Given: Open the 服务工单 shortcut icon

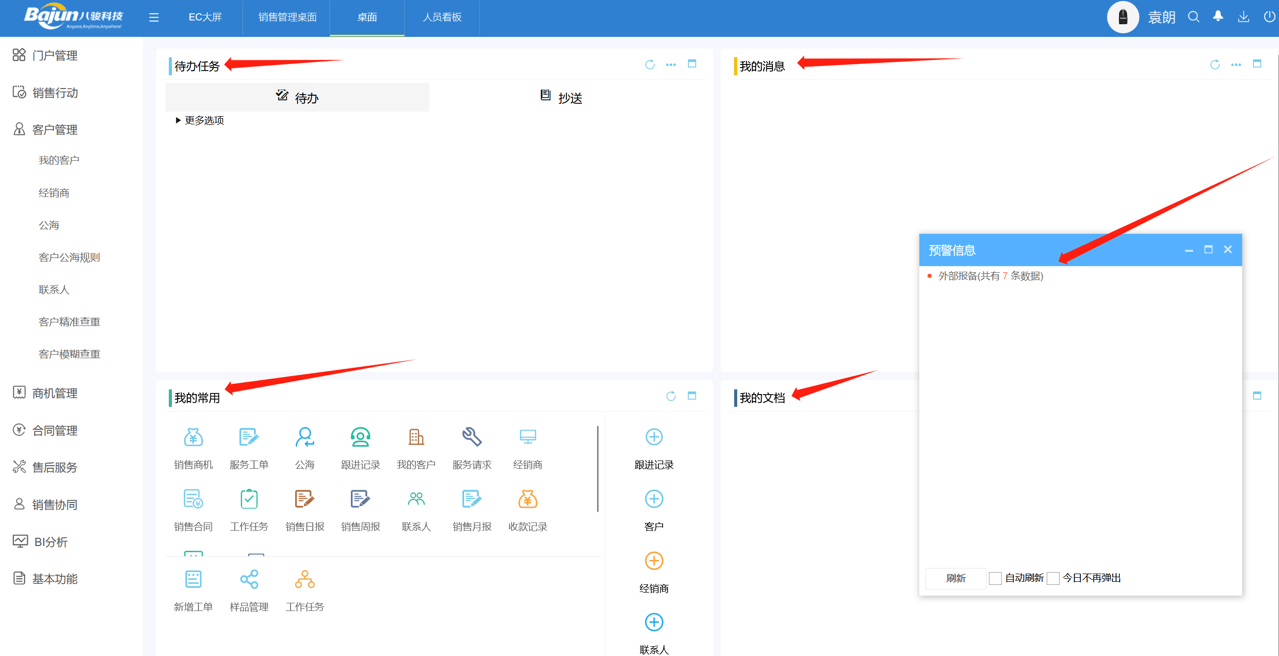Looking at the screenshot, I should coord(249,438).
